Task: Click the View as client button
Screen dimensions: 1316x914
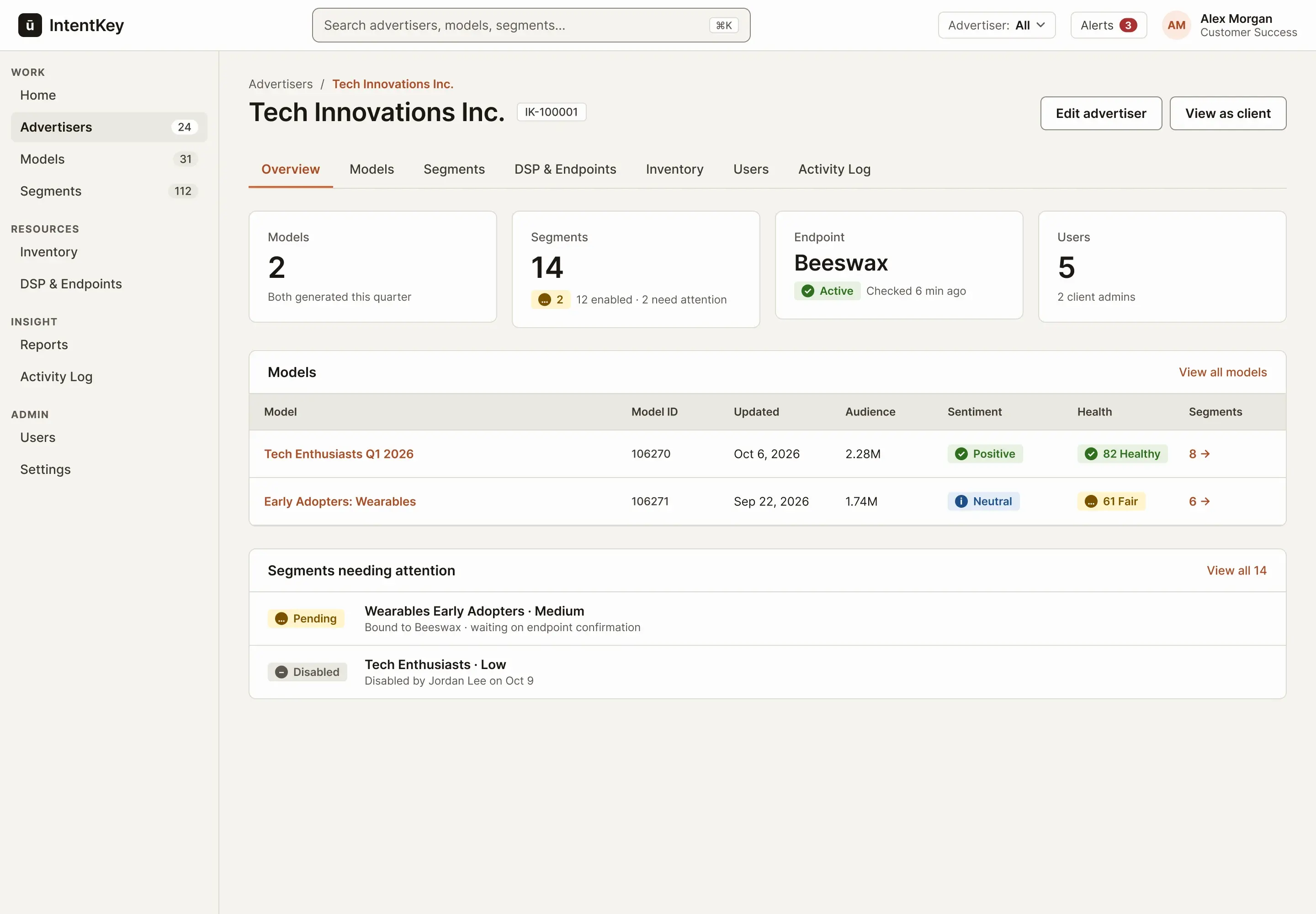Action: [x=1228, y=113]
